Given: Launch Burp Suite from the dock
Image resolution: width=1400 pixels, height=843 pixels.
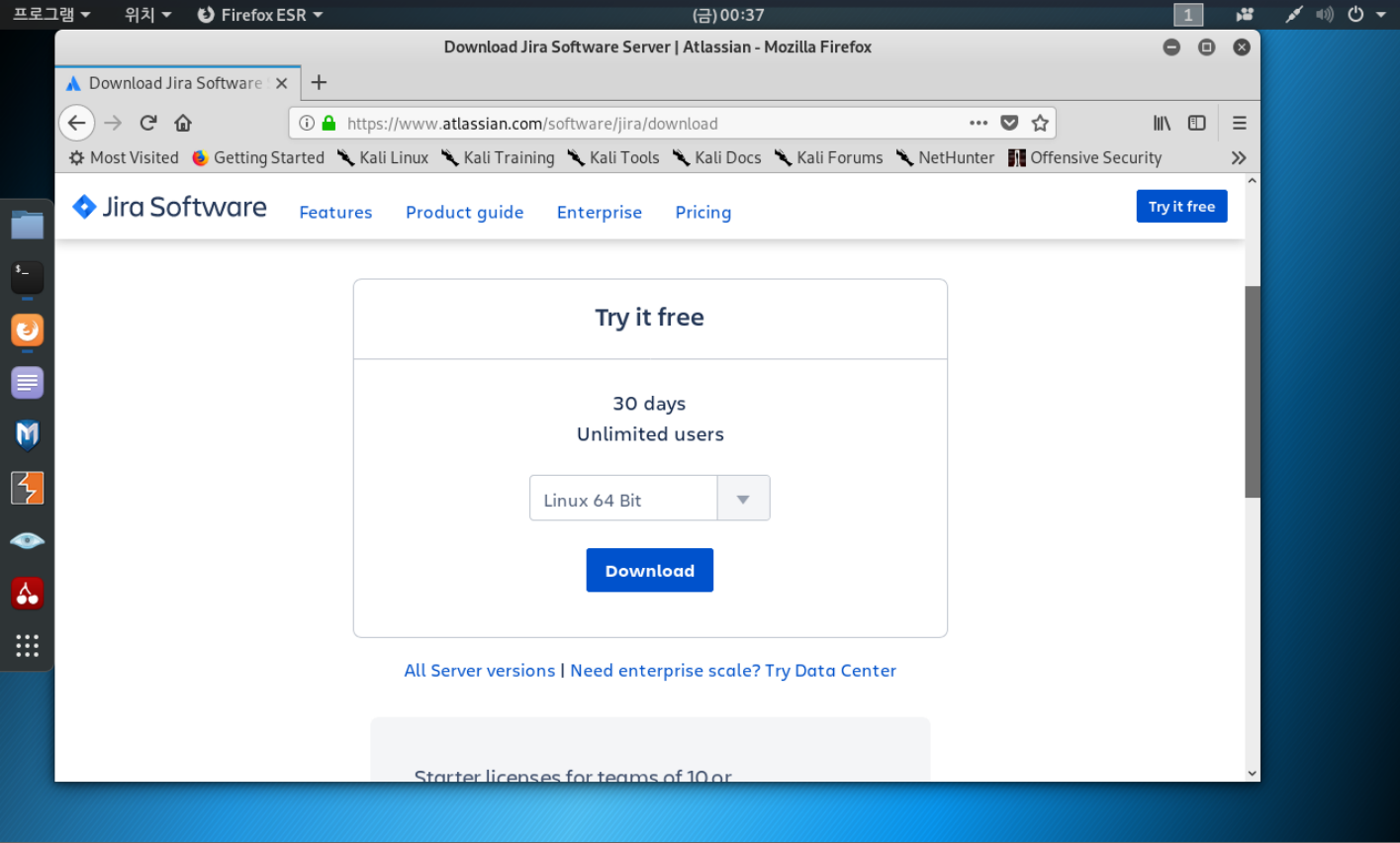Looking at the screenshot, I should pyautogui.click(x=27, y=488).
